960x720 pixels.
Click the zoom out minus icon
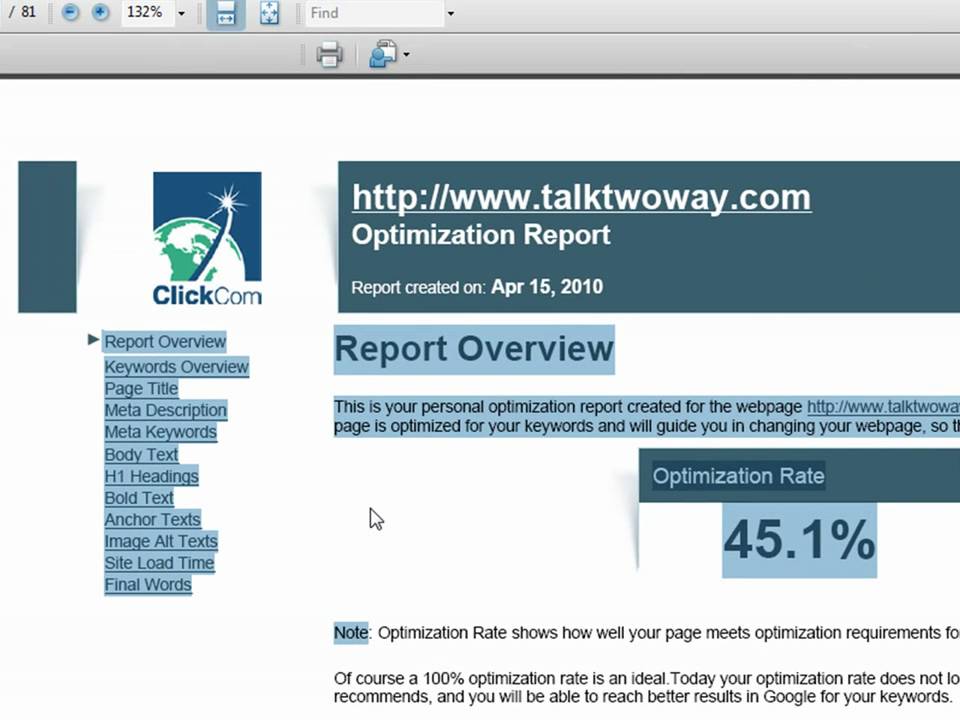(x=71, y=12)
